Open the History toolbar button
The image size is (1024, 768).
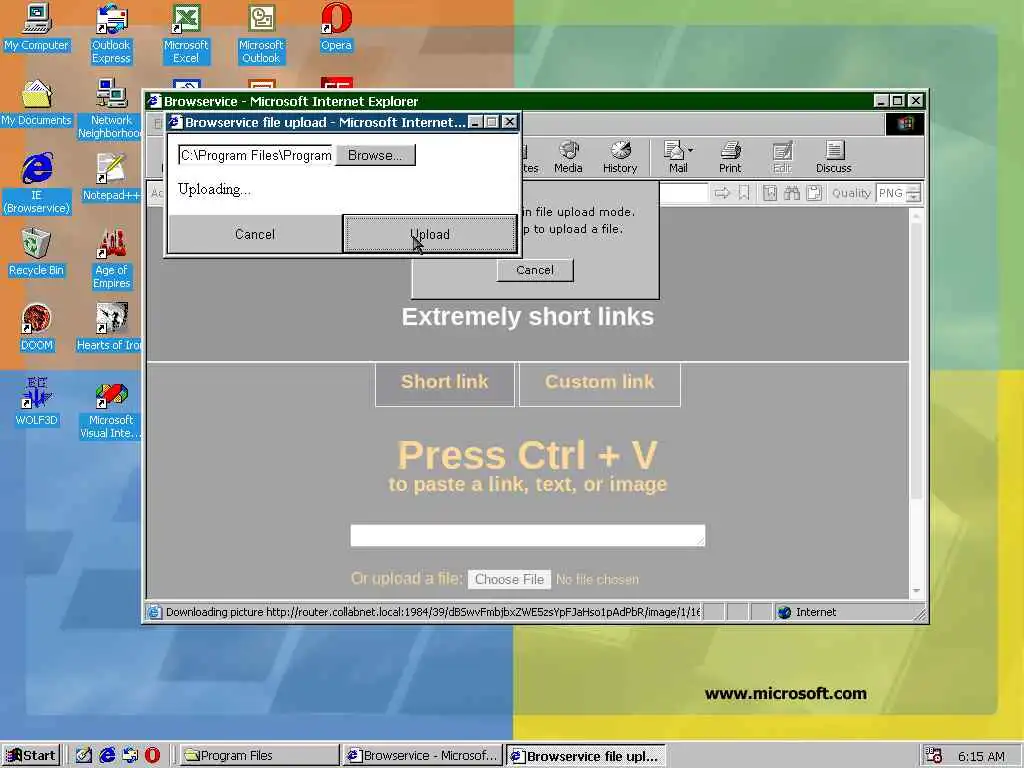pos(620,157)
